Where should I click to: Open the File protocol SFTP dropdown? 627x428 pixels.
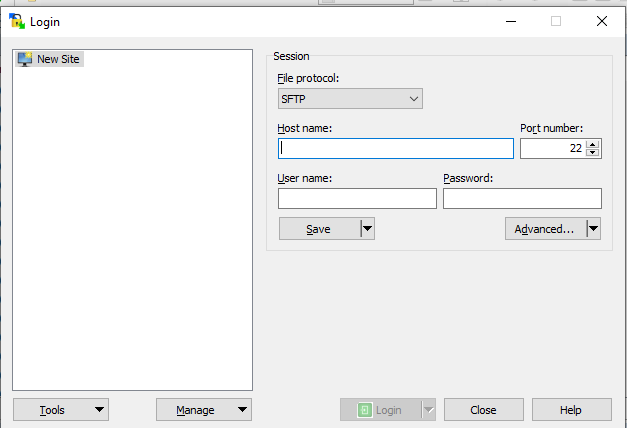pyautogui.click(x=350, y=99)
